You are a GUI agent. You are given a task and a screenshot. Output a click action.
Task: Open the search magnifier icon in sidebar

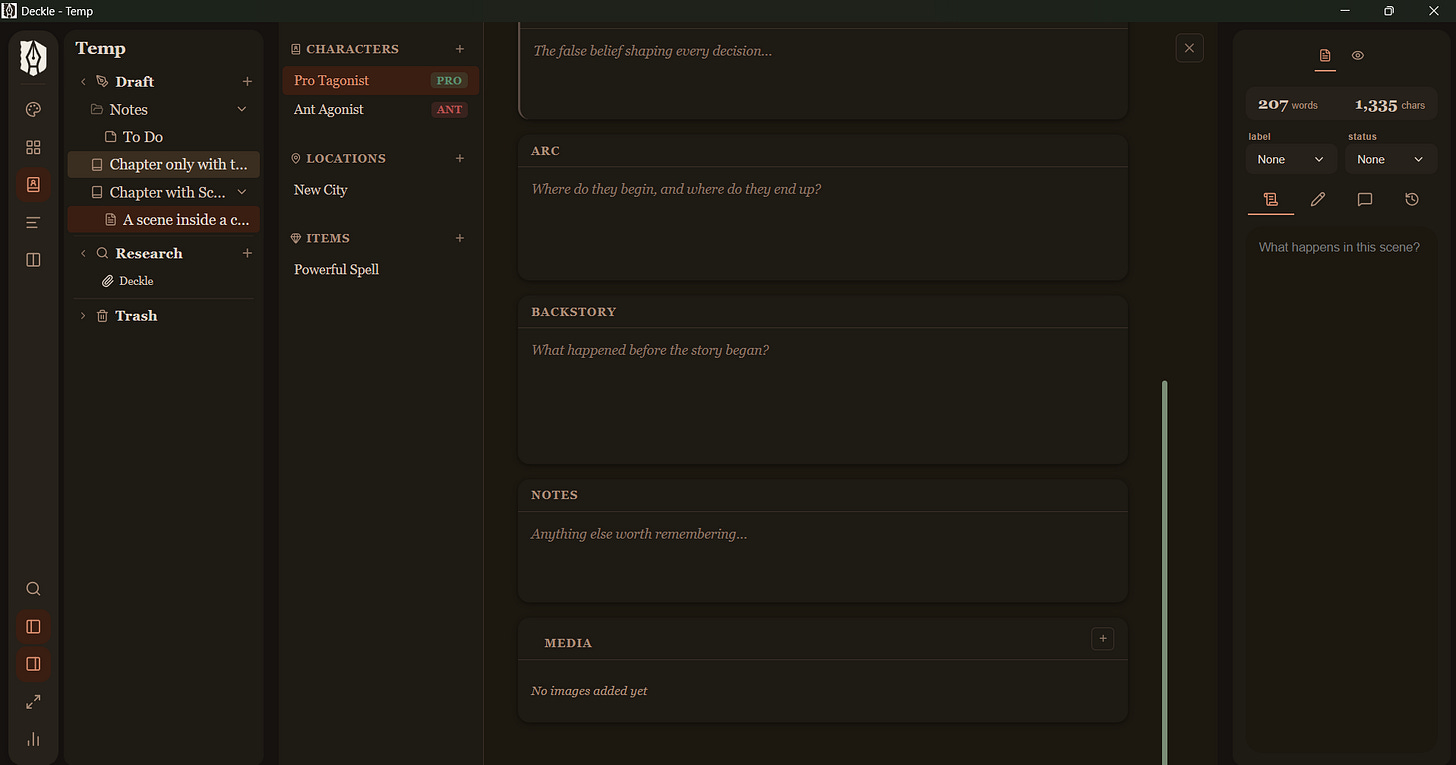33,589
